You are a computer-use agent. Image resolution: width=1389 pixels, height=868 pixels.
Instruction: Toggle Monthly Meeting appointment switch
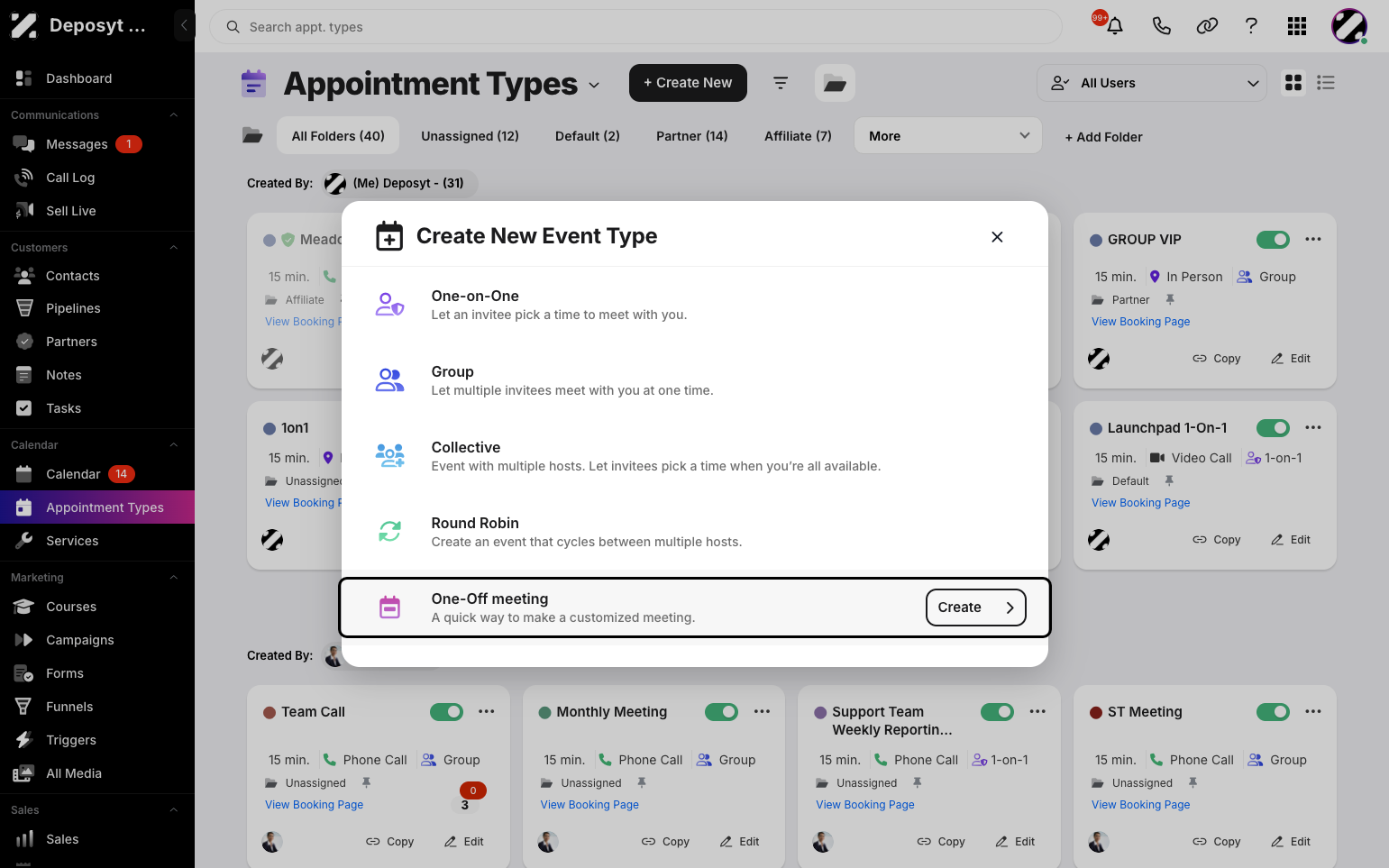pos(721,712)
